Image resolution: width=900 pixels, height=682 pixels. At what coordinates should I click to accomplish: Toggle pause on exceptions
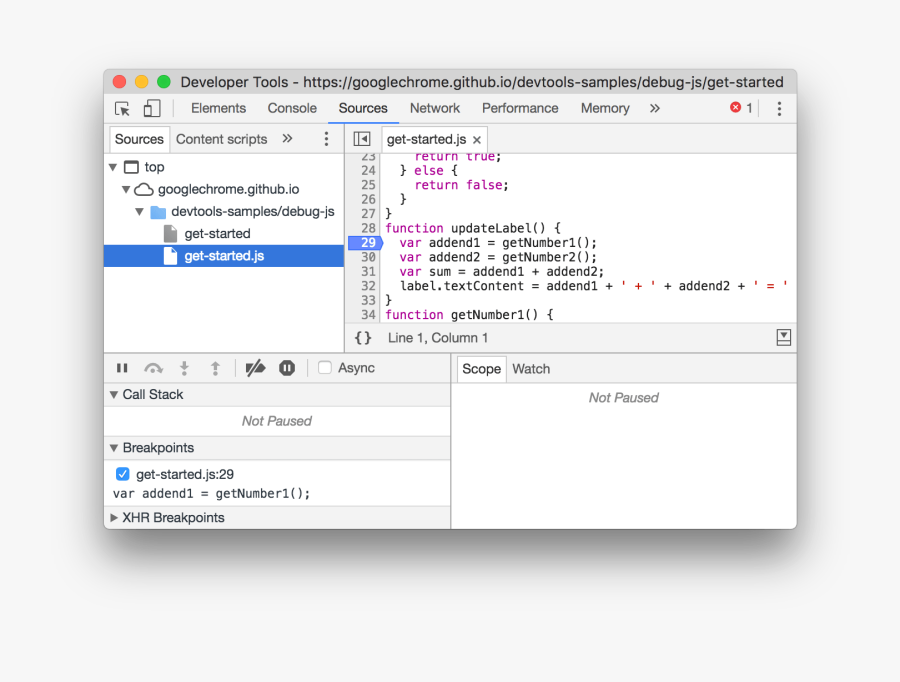287,368
